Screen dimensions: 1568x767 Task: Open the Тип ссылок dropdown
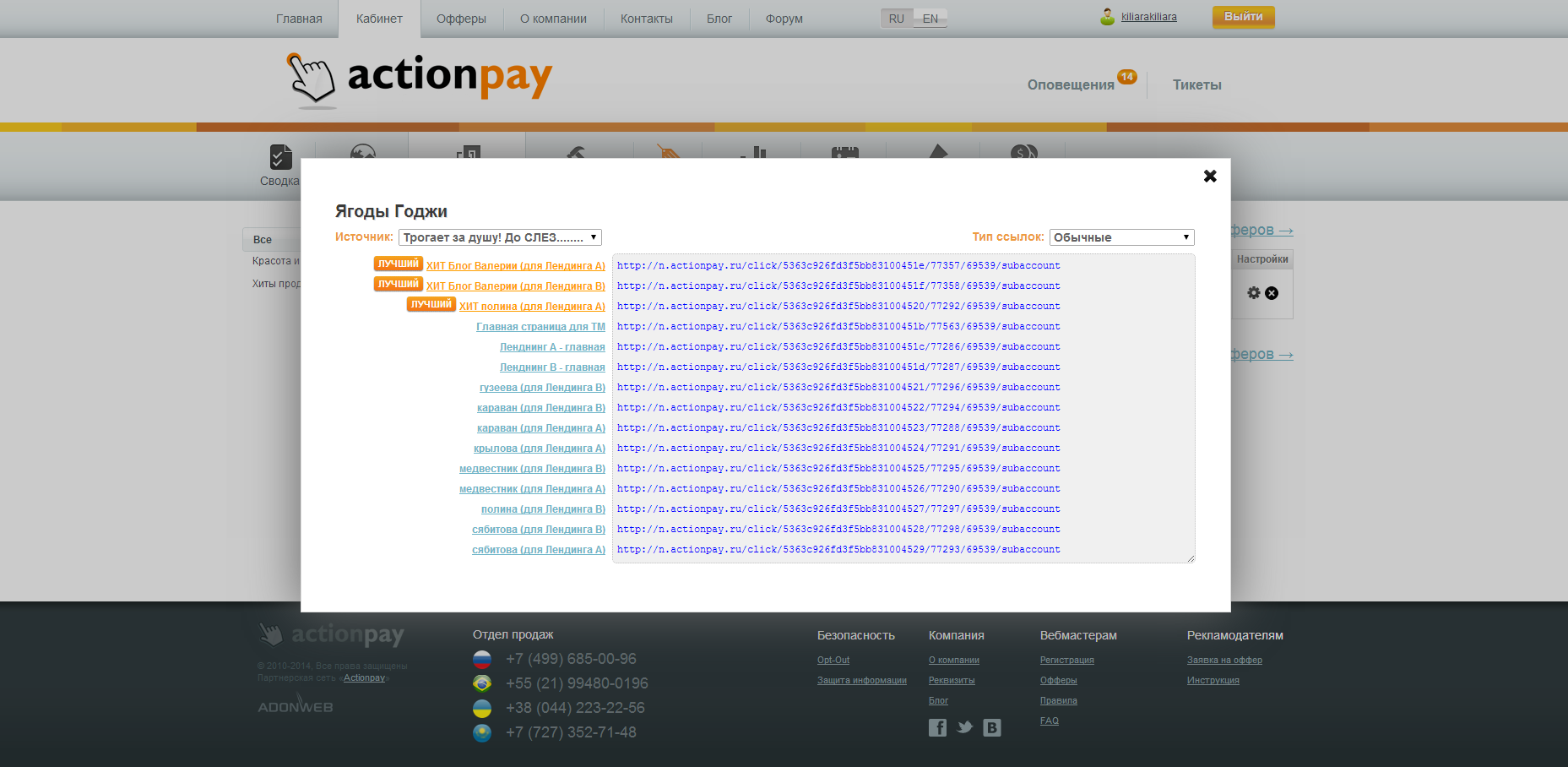(x=1121, y=237)
